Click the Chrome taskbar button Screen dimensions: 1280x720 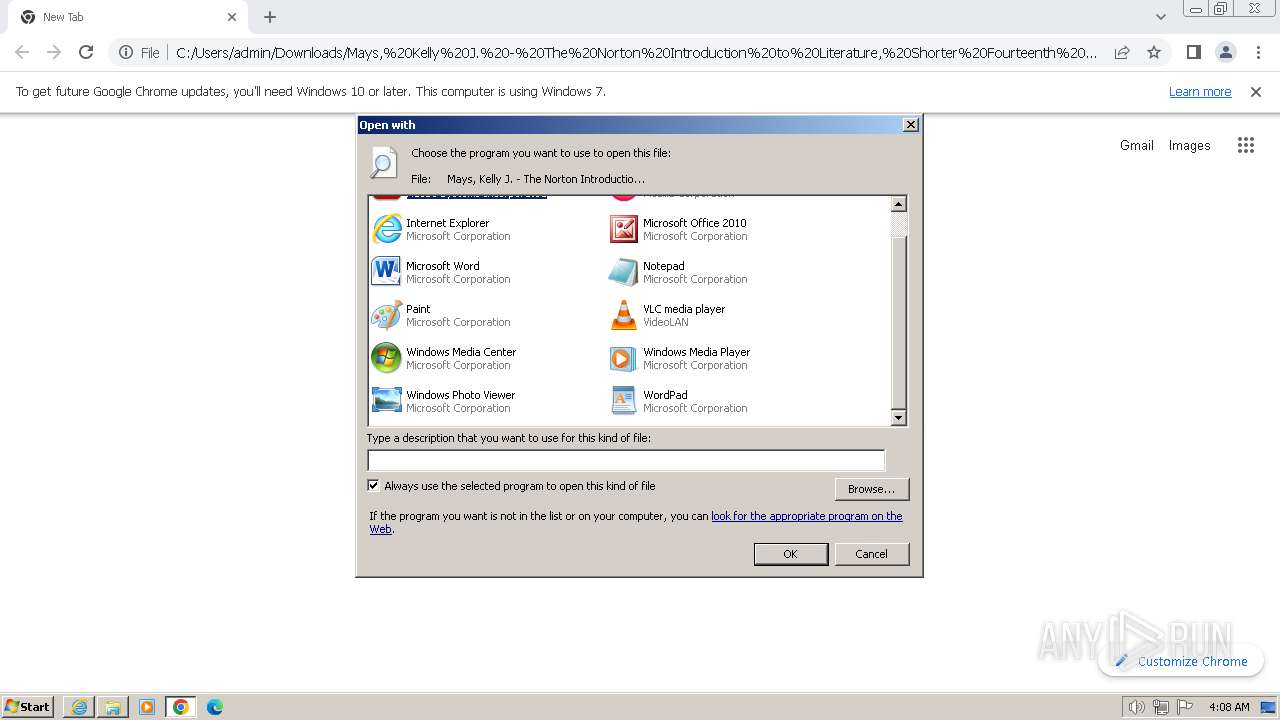click(x=181, y=707)
